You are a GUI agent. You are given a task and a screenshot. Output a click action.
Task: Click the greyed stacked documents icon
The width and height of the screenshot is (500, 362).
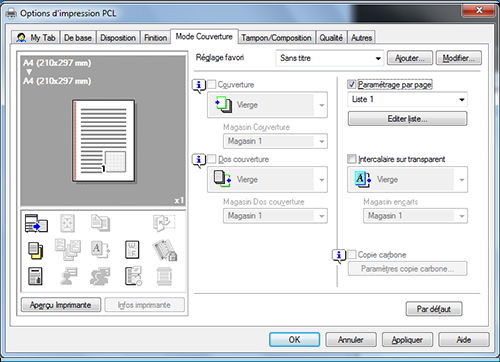pos(100,223)
